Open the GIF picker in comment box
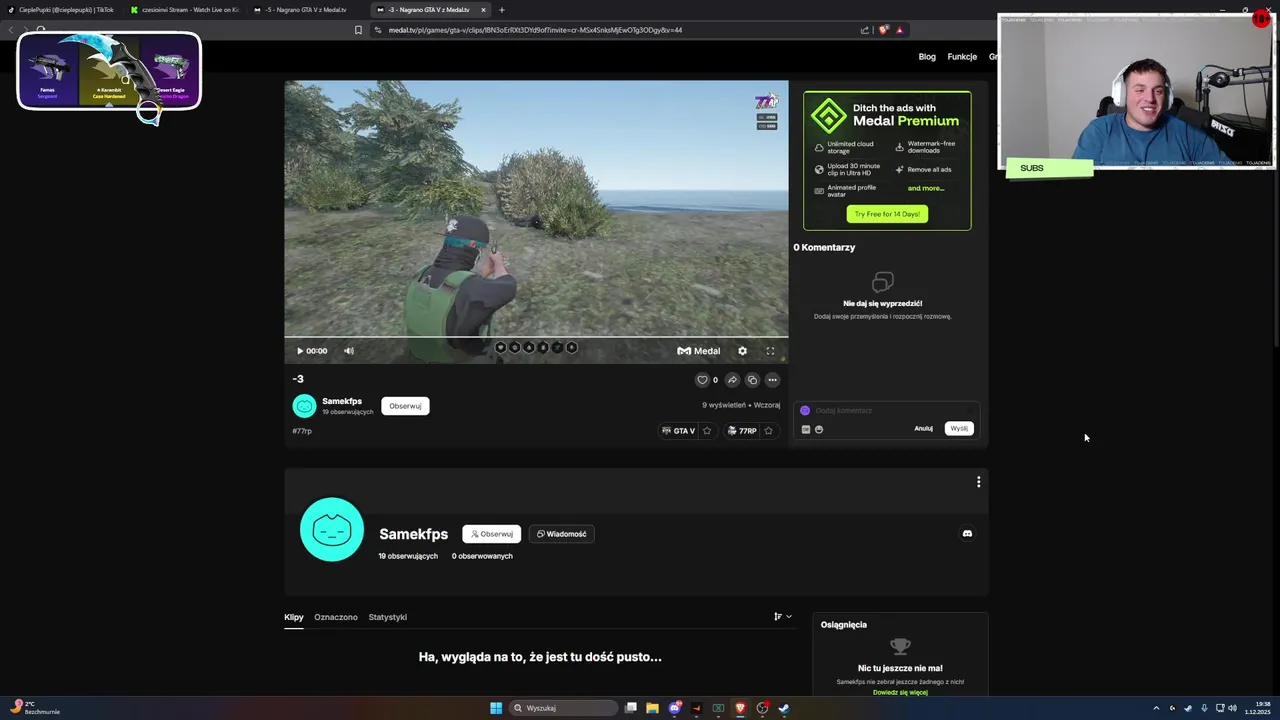Image resolution: width=1280 pixels, height=720 pixels. tap(806, 429)
